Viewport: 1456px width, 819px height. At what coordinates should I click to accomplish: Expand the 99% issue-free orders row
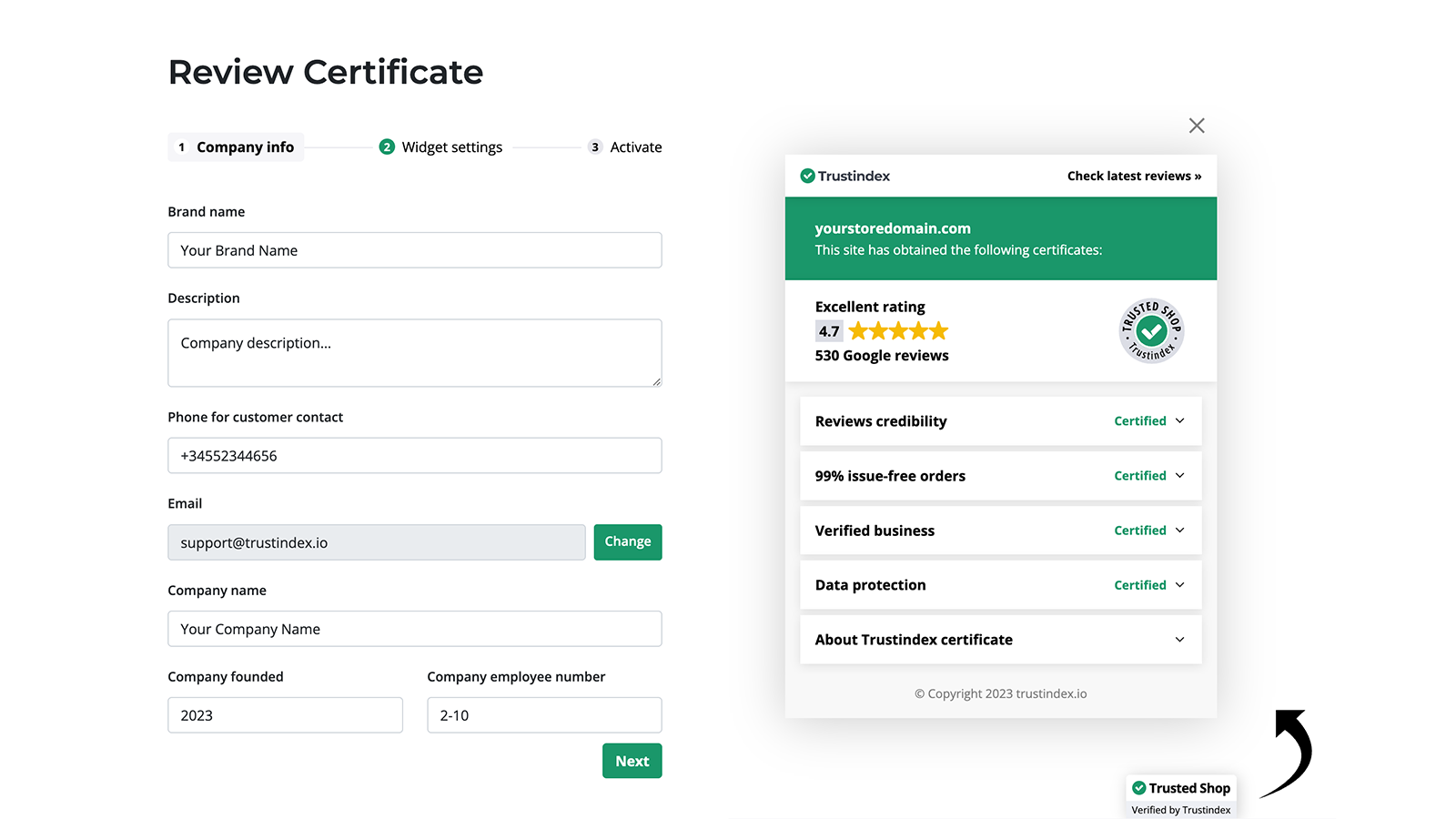point(1001,476)
